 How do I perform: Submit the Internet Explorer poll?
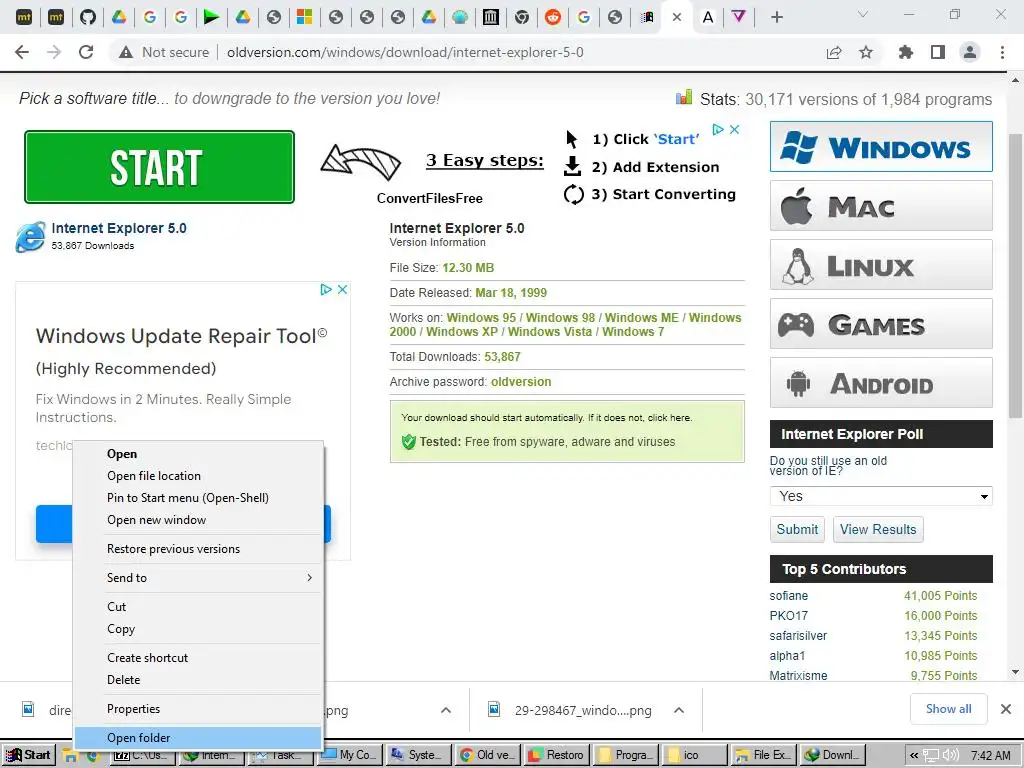(797, 530)
